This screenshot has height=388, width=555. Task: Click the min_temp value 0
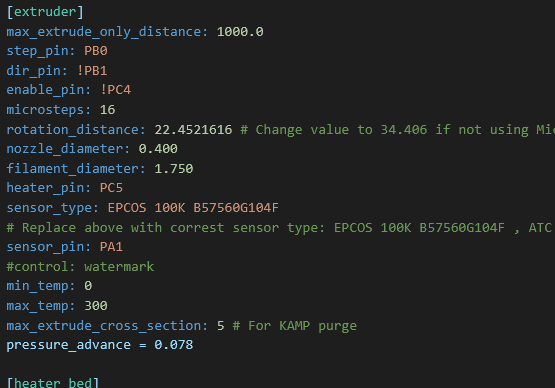pyautogui.click(x=88, y=286)
